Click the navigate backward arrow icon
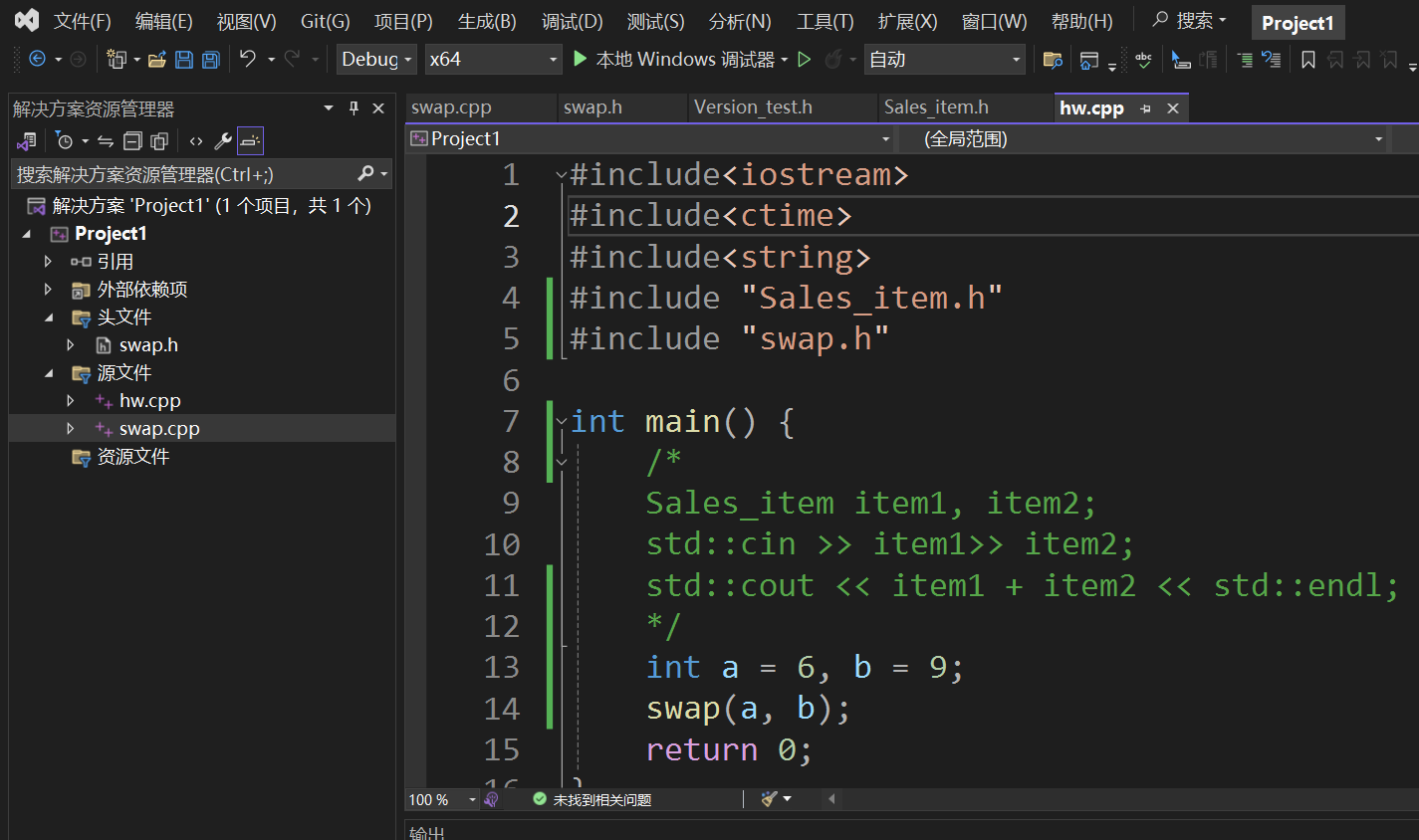The image size is (1419, 840). (37, 60)
